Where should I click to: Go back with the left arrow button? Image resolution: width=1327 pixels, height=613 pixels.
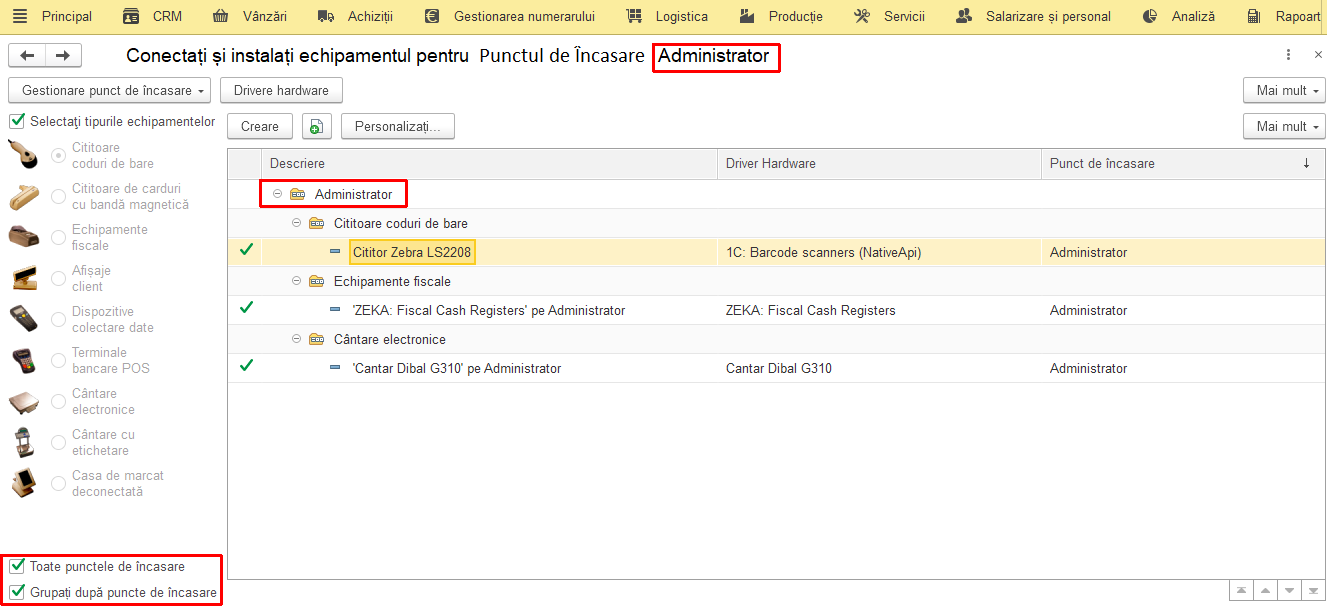click(x=27, y=56)
